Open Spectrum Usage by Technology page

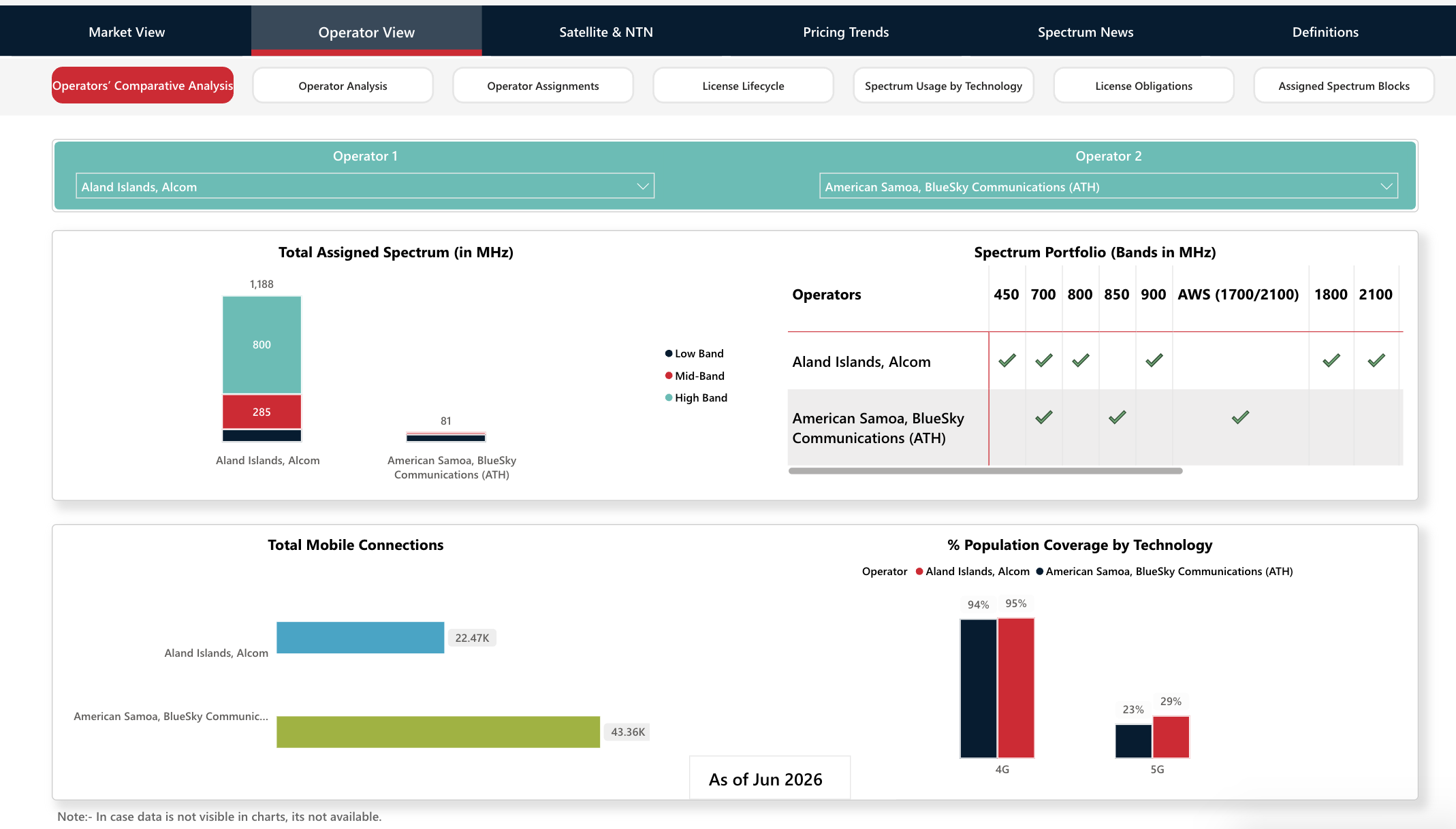tap(943, 86)
